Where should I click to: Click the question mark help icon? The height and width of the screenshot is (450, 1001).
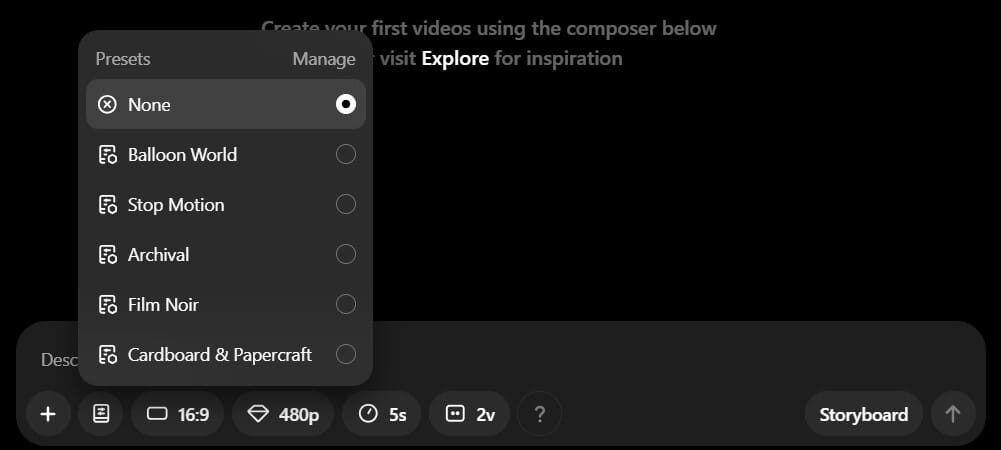[x=540, y=414]
